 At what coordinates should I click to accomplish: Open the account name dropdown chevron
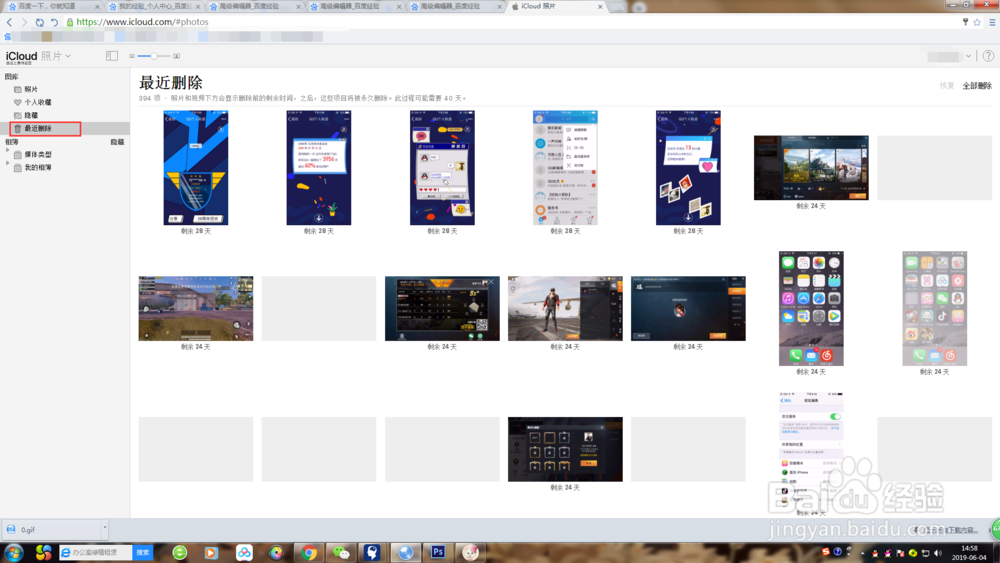pyautogui.click(x=968, y=56)
